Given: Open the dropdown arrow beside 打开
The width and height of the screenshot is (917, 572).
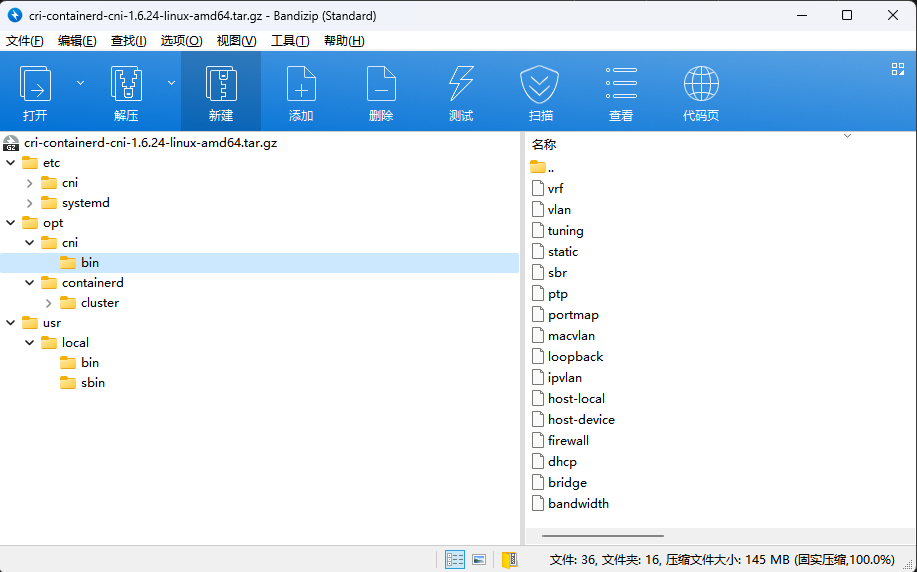Looking at the screenshot, I should point(81,83).
